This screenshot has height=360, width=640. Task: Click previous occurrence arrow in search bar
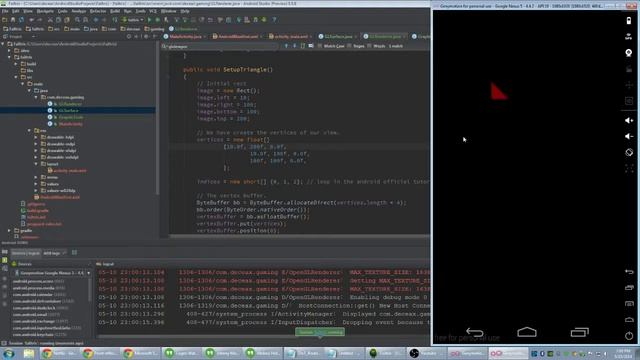[286, 46]
